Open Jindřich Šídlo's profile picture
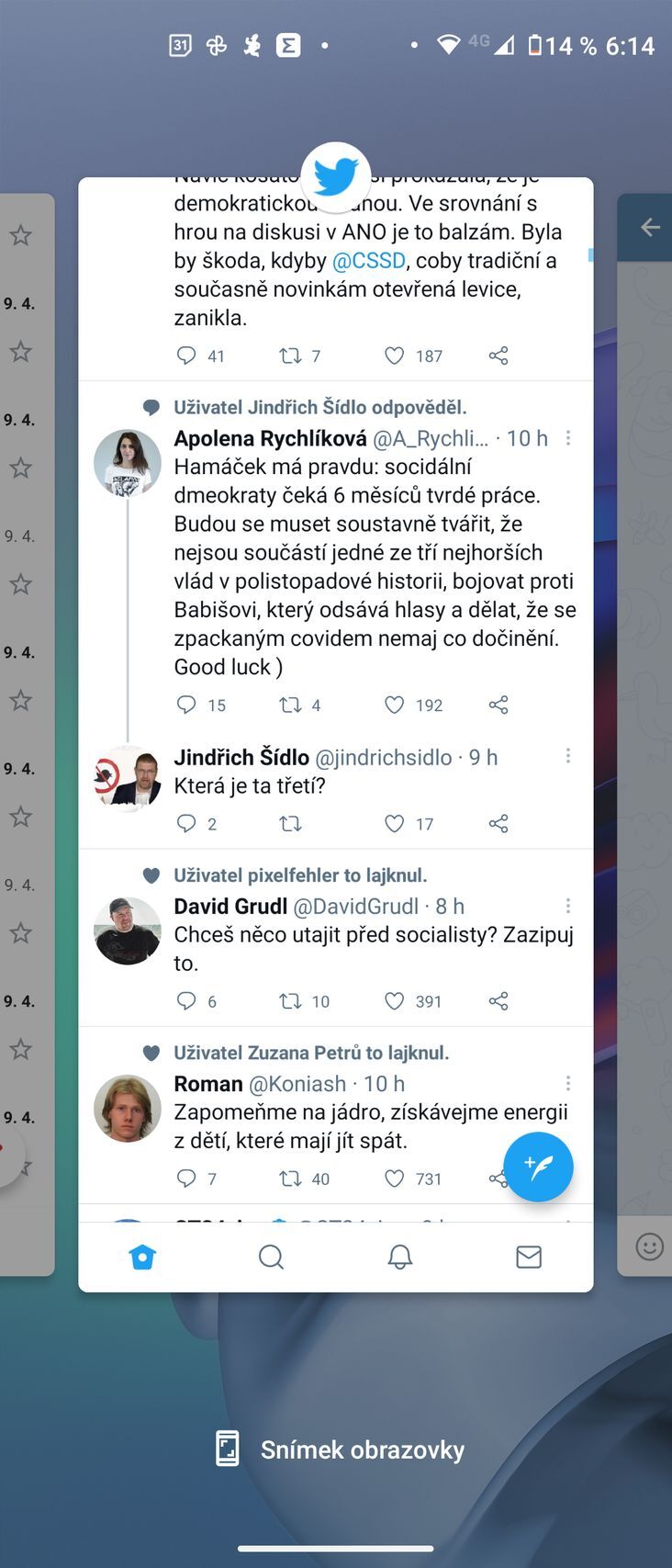This screenshot has height=1568, width=672. coord(128,779)
